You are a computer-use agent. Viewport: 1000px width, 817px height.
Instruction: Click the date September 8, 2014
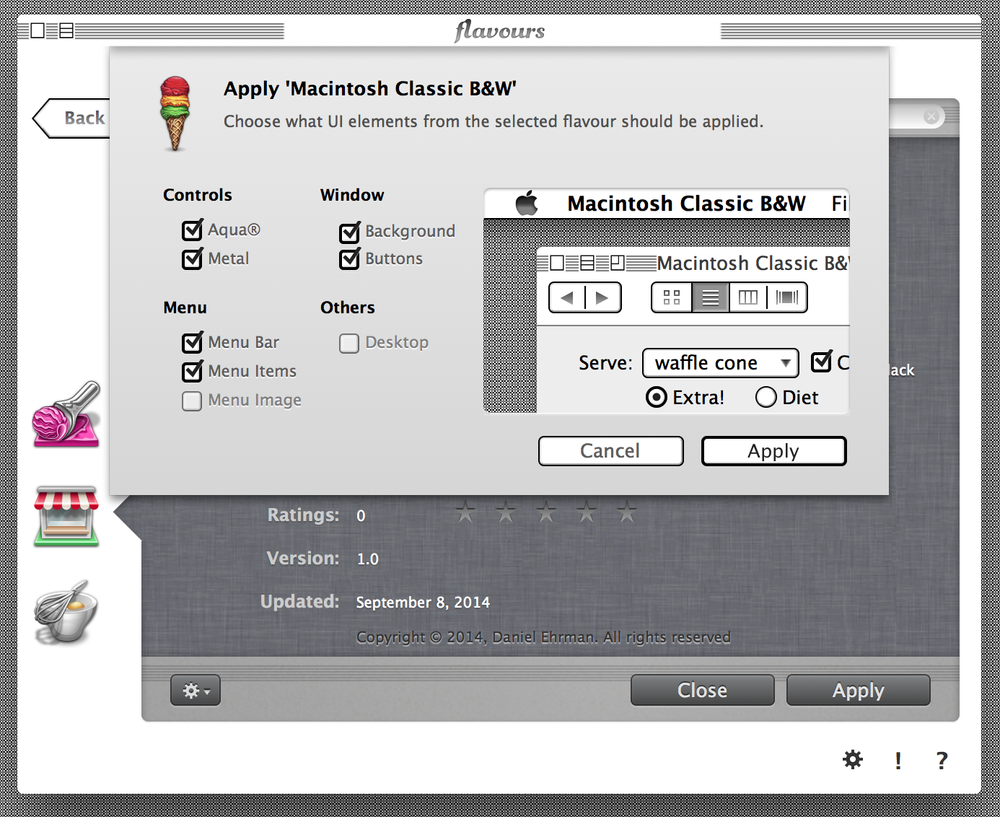pyautogui.click(x=423, y=602)
